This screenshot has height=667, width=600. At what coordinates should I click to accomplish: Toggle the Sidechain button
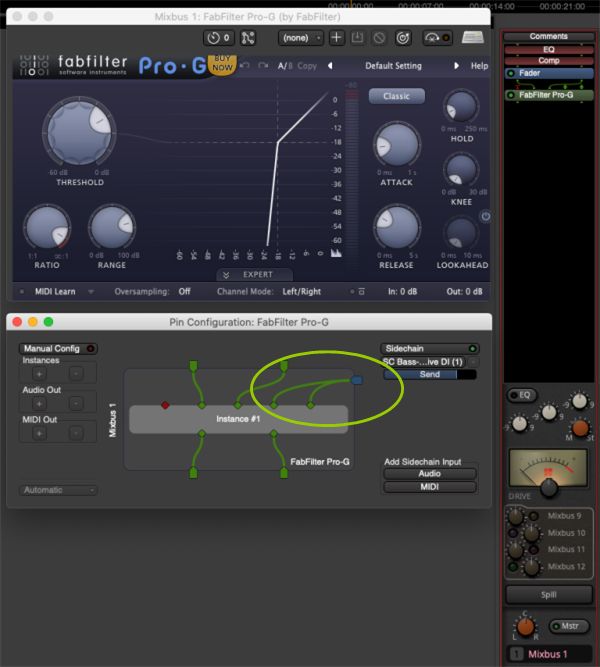[x=430, y=349]
